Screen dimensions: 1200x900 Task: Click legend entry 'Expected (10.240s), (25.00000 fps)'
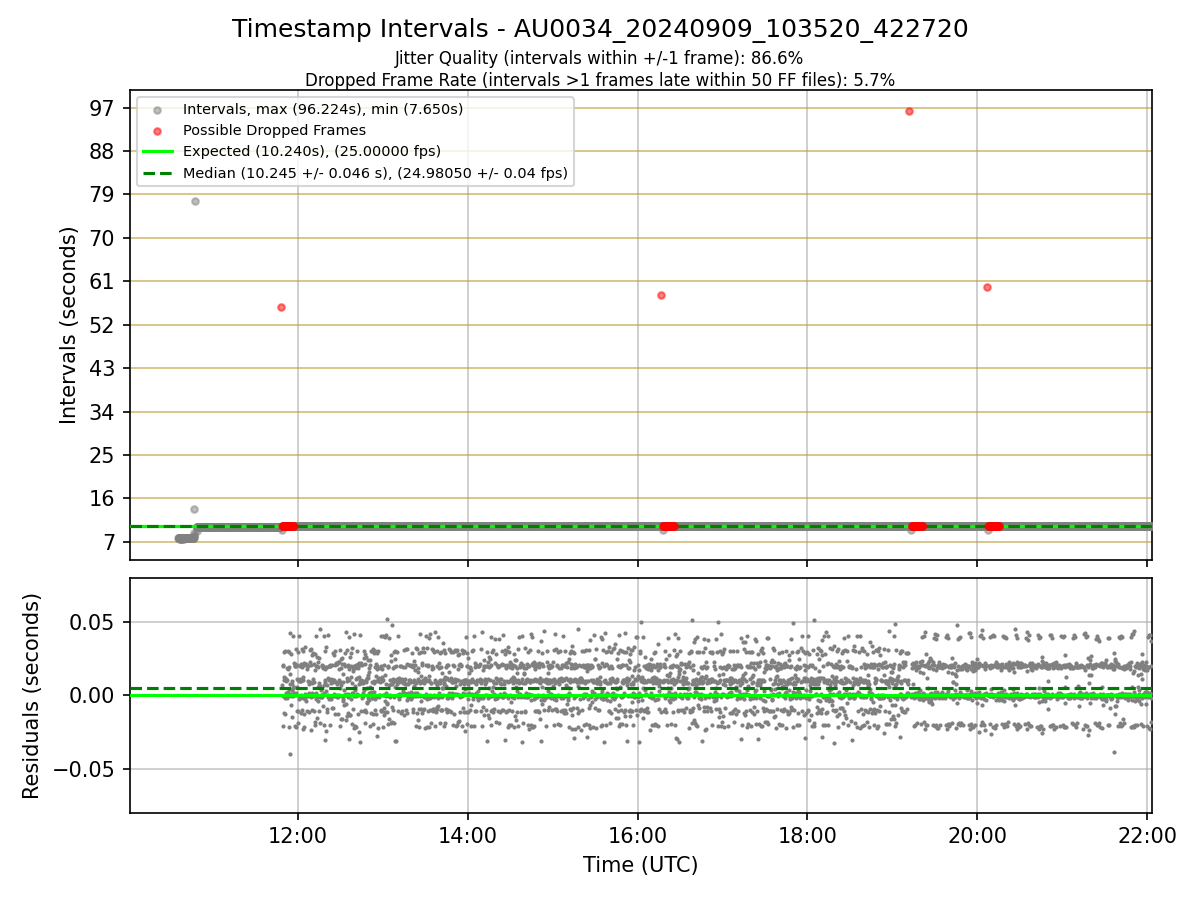(x=312, y=151)
